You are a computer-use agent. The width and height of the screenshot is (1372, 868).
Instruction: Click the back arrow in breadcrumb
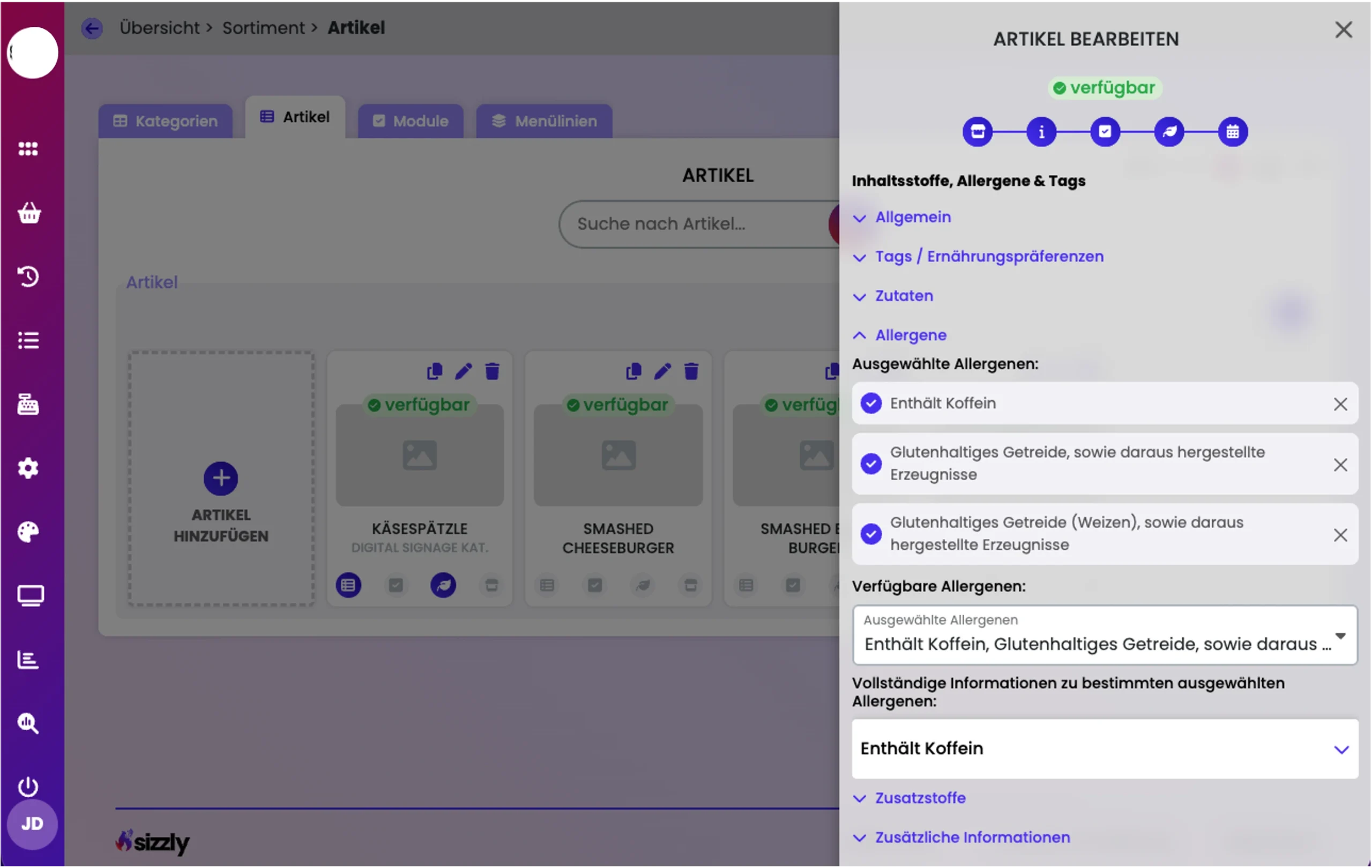tap(92, 28)
